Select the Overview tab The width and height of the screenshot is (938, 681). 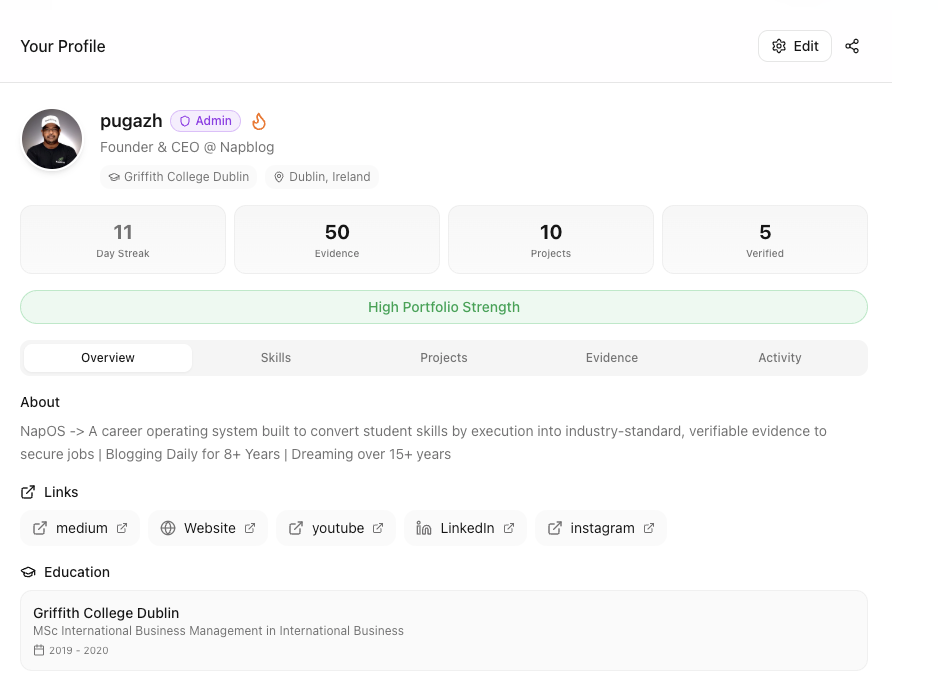[108, 358]
